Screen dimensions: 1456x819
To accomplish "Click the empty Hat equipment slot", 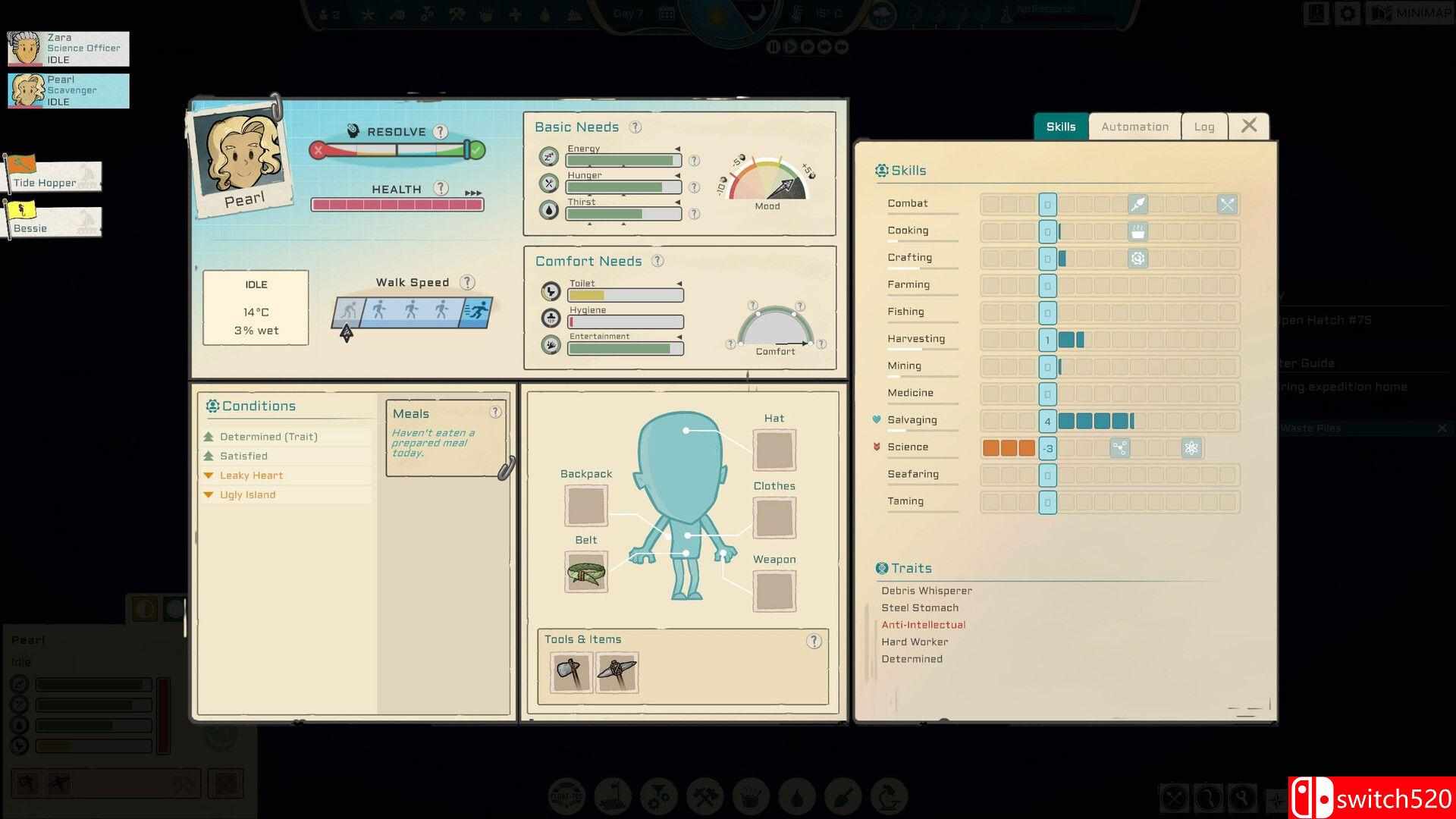I will pos(773,450).
